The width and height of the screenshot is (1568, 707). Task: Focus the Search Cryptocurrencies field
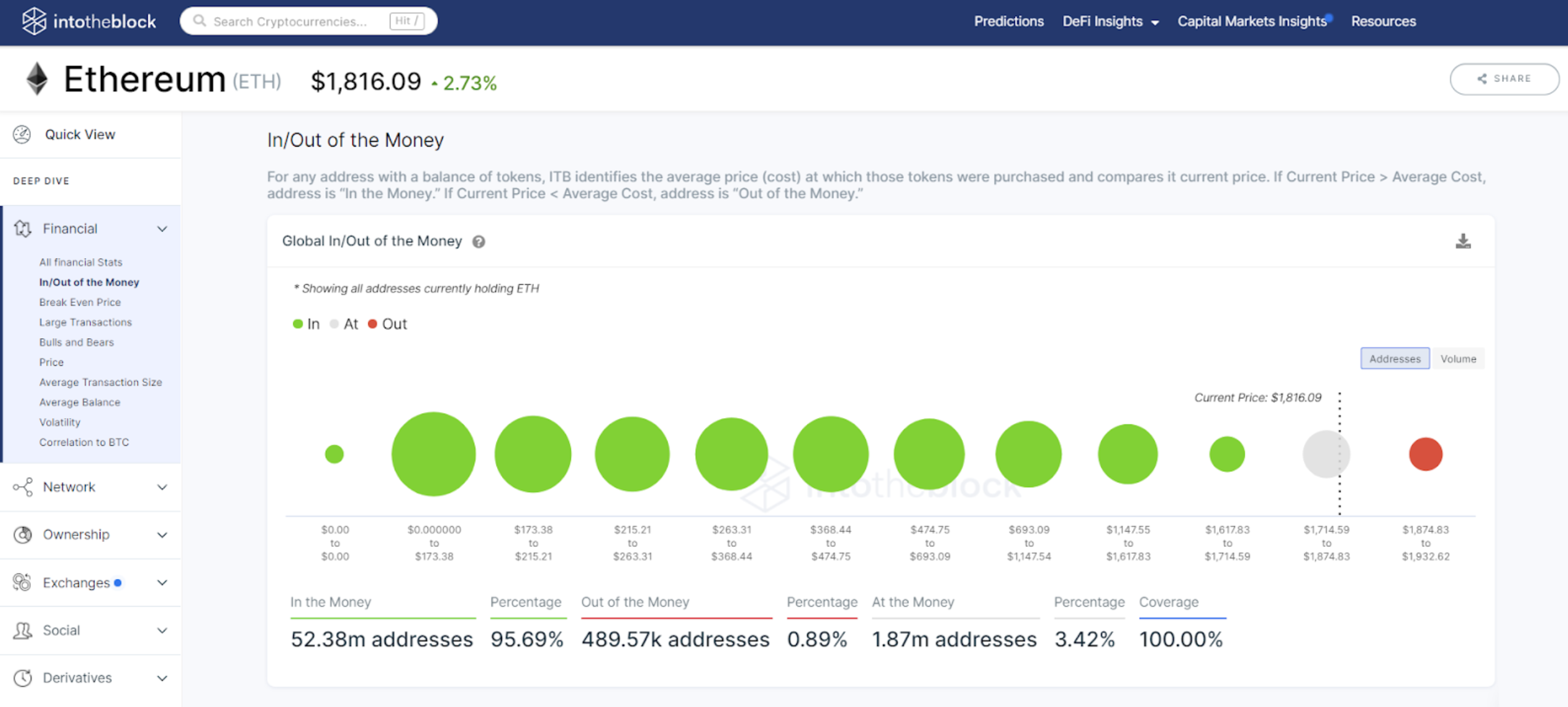308,21
